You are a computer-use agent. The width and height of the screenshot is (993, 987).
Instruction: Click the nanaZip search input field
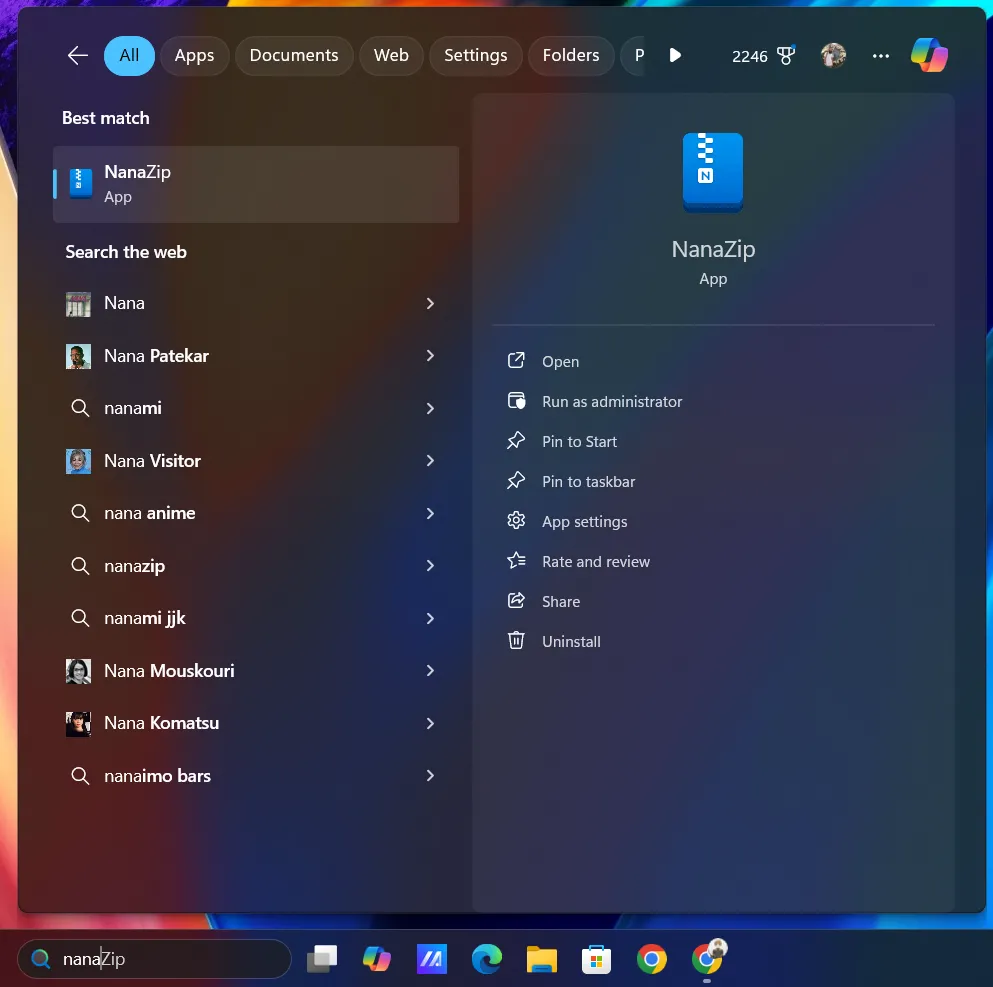click(x=155, y=958)
